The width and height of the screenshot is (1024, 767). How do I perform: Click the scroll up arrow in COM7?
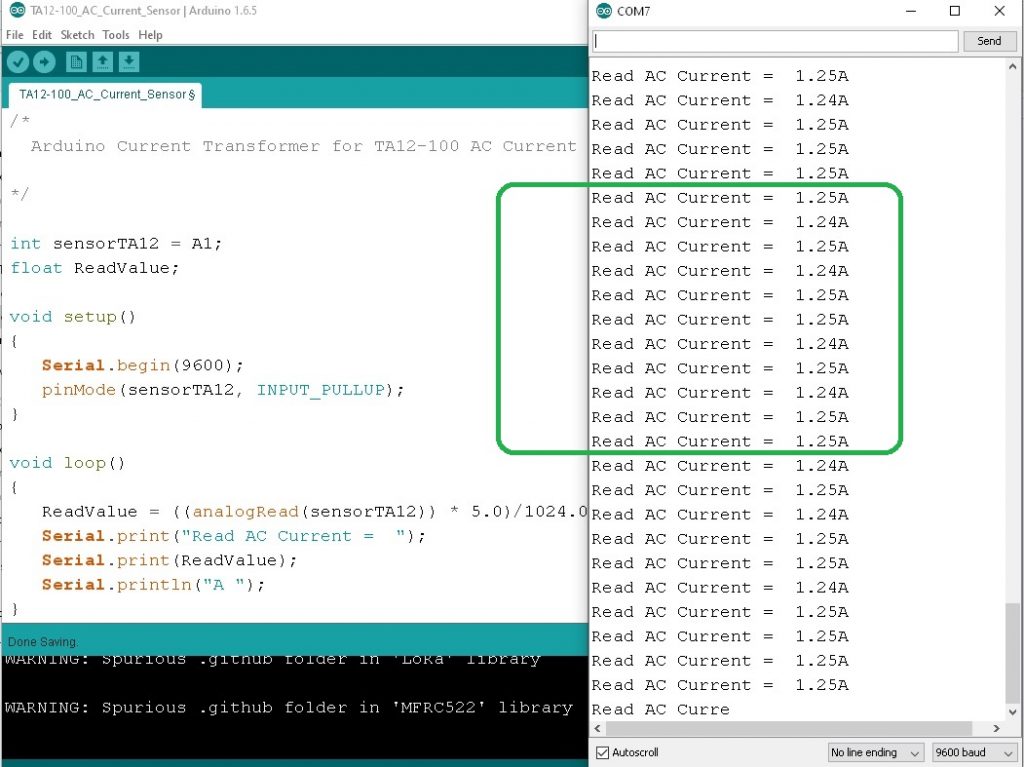click(x=1012, y=67)
